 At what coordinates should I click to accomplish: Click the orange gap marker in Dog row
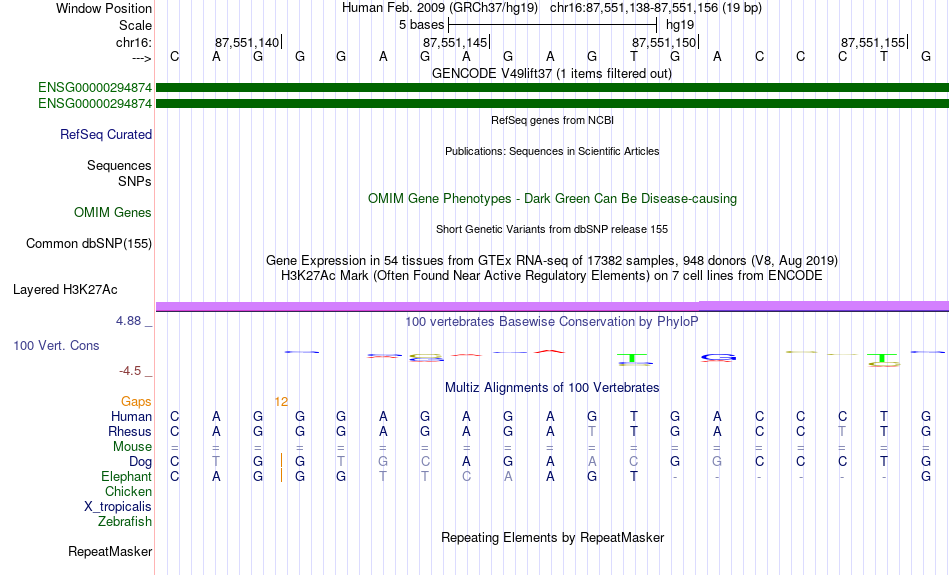pos(281,461)
